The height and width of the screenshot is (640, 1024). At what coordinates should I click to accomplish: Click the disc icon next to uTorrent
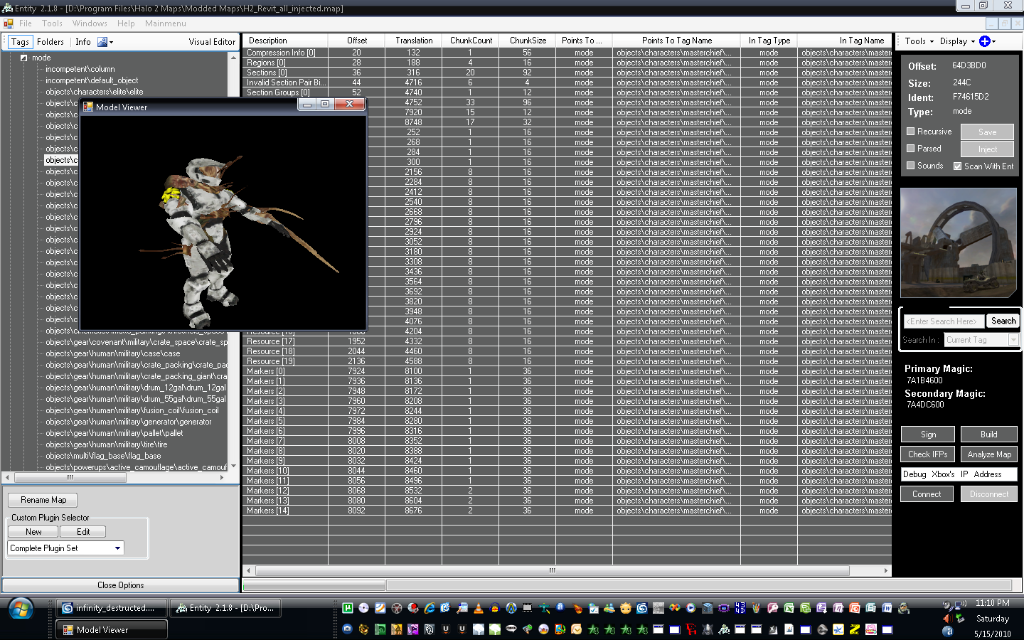pos(364,608)
